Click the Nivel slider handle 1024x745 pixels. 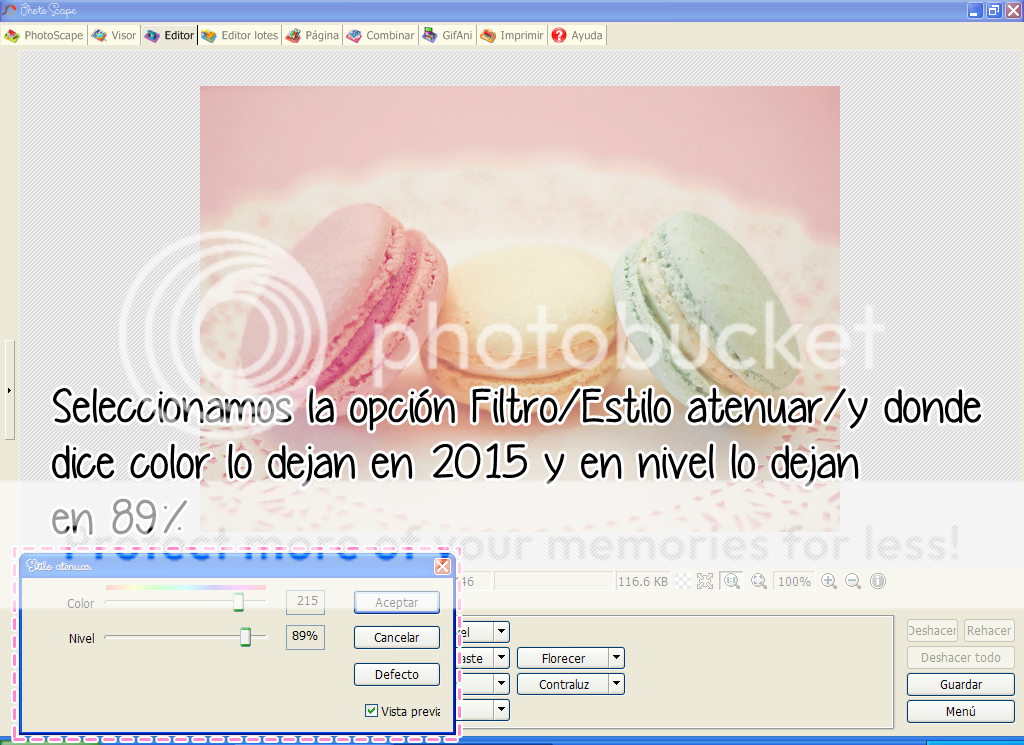coord(246,637)
